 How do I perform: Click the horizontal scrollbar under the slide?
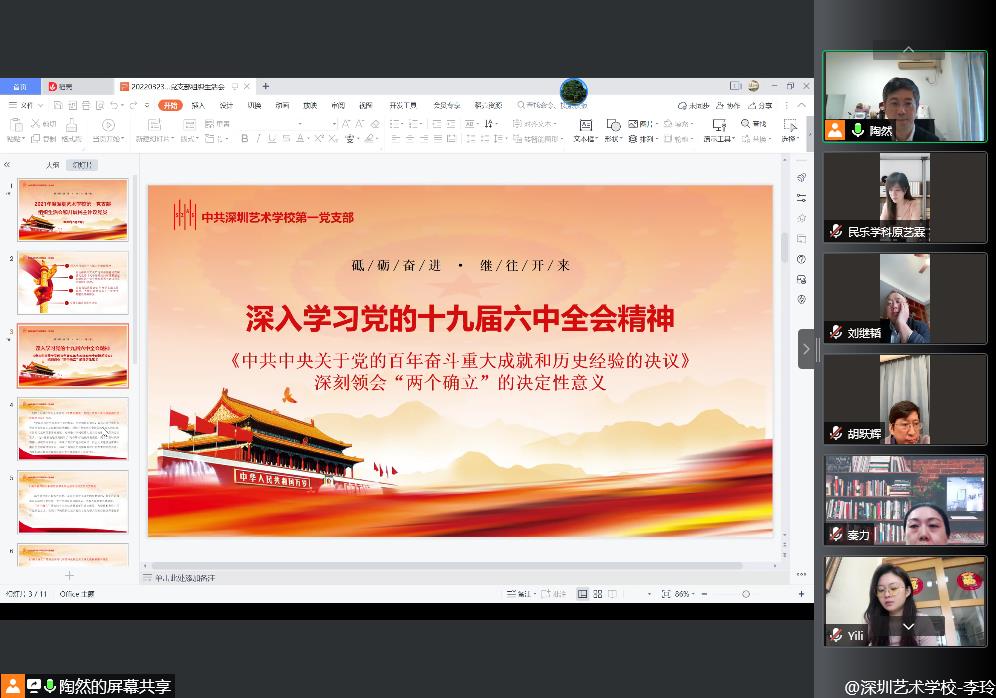tap(445, 565)
